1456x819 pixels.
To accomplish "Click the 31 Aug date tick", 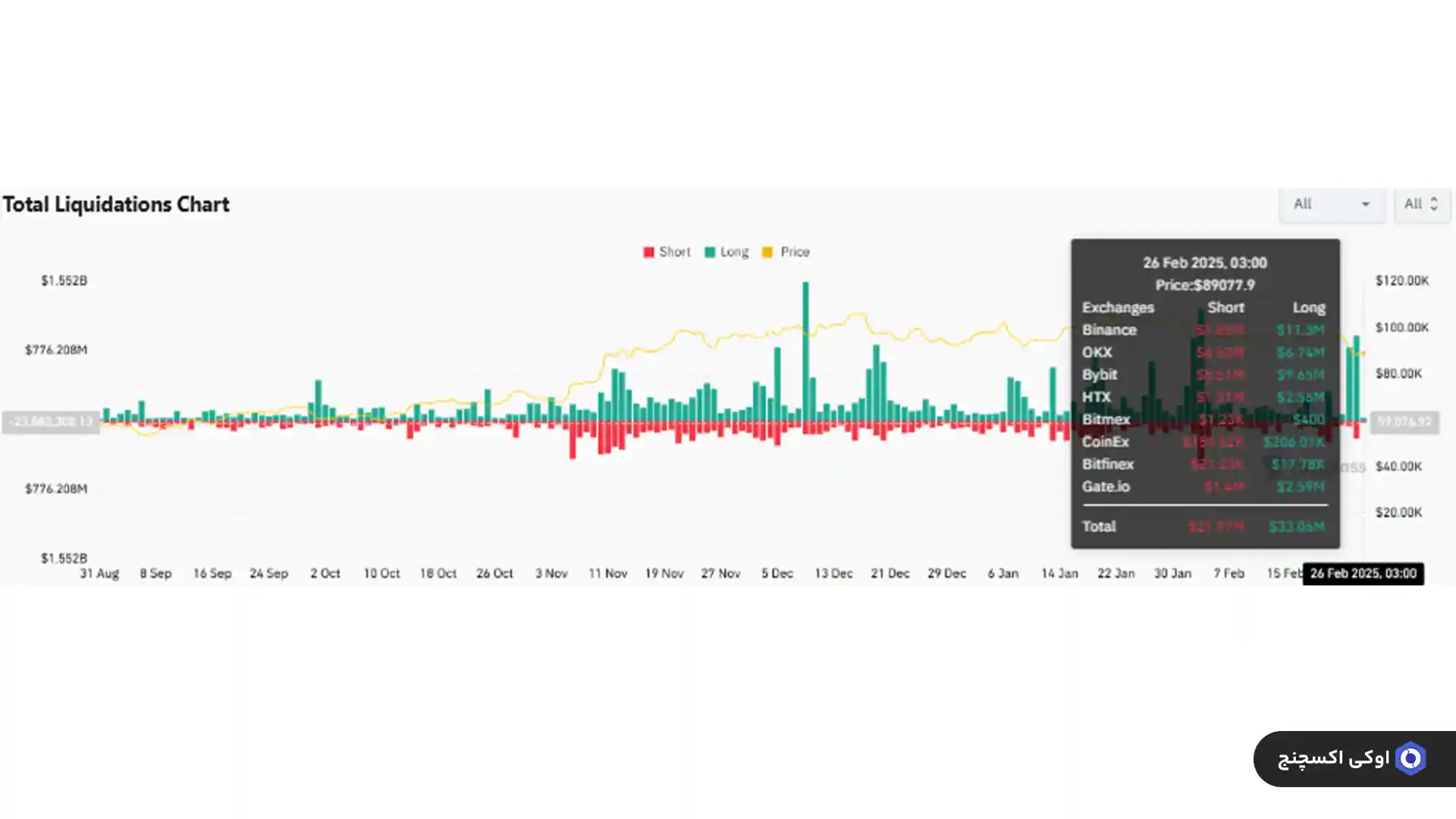I will 99,573.
